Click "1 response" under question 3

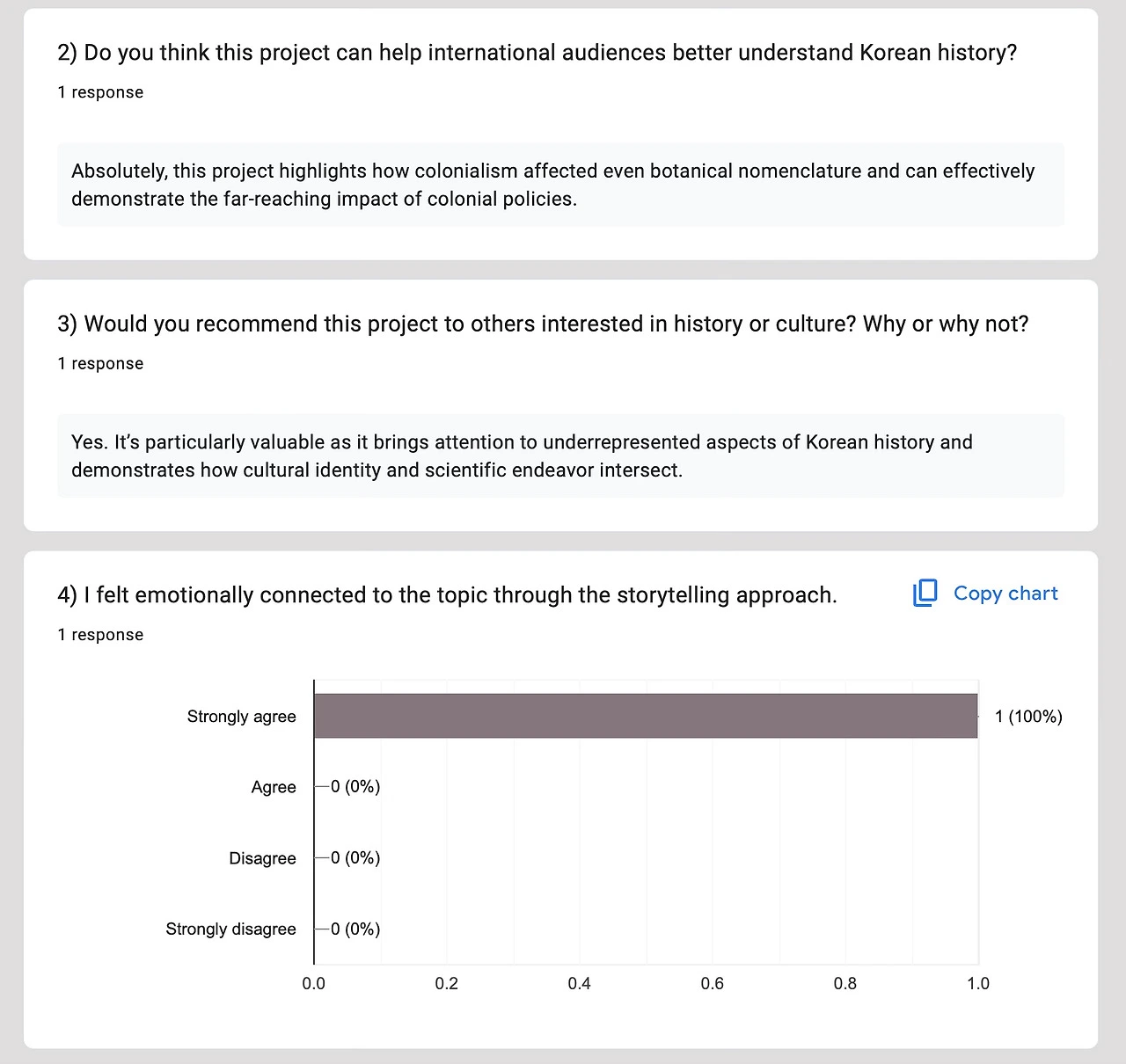point(100,363)
